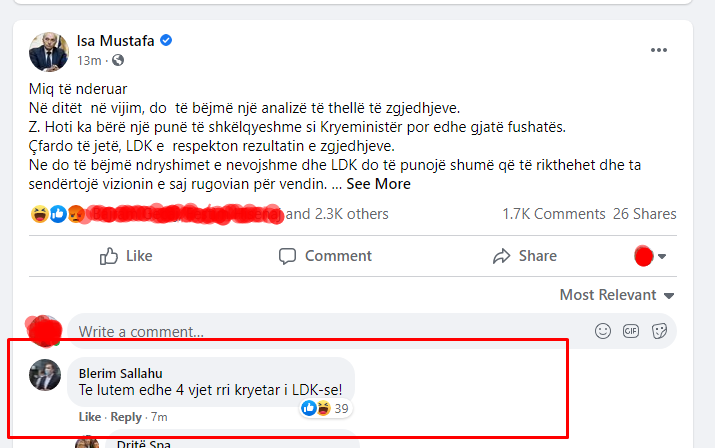This screenshot has height=448, width=715.
Task: Insert a GIF using the GIF icon
Action: click(631, 330)
